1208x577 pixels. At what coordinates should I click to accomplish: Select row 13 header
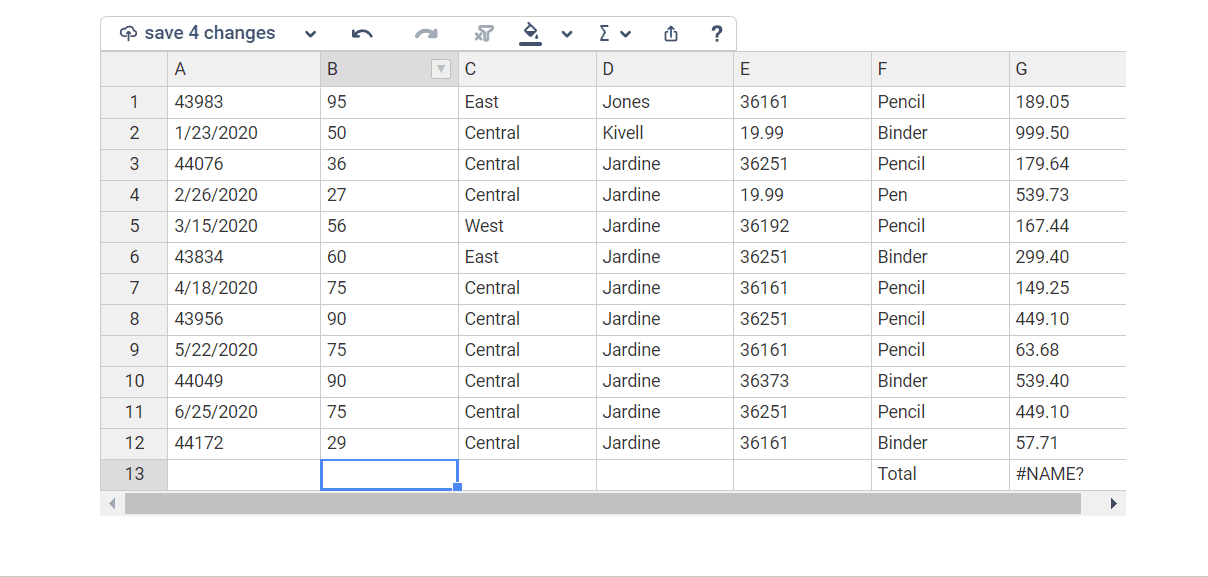tap(134, 473)
